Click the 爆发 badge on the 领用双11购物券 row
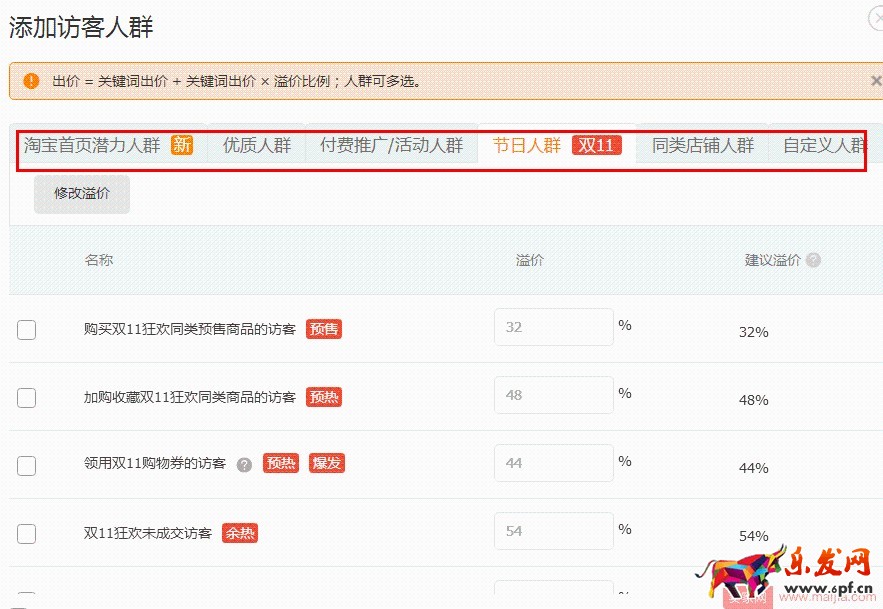883x609 pixels. point(326,463)
